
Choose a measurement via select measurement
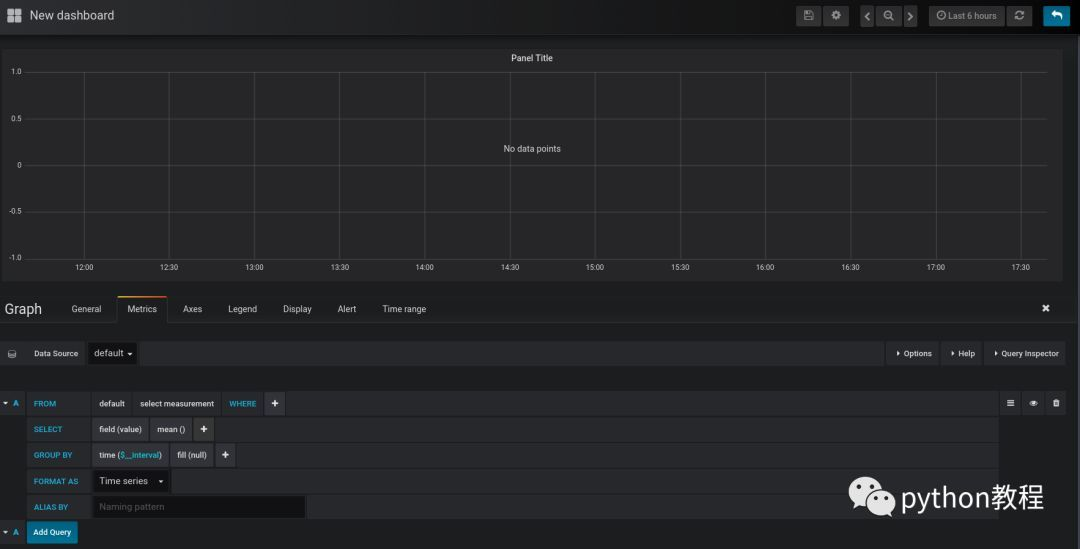coord(177,404)
